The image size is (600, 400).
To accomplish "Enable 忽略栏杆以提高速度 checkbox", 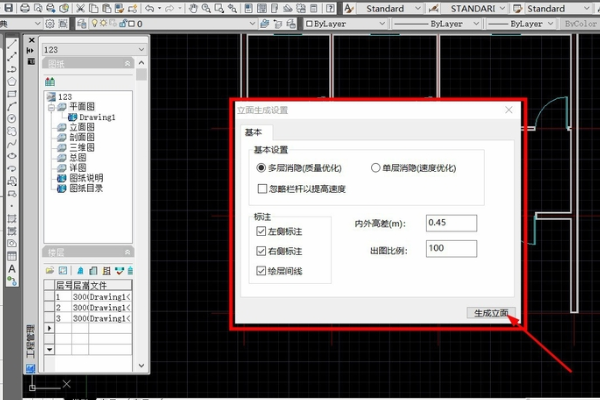I will pyautogui.click(x=262, y=187).
